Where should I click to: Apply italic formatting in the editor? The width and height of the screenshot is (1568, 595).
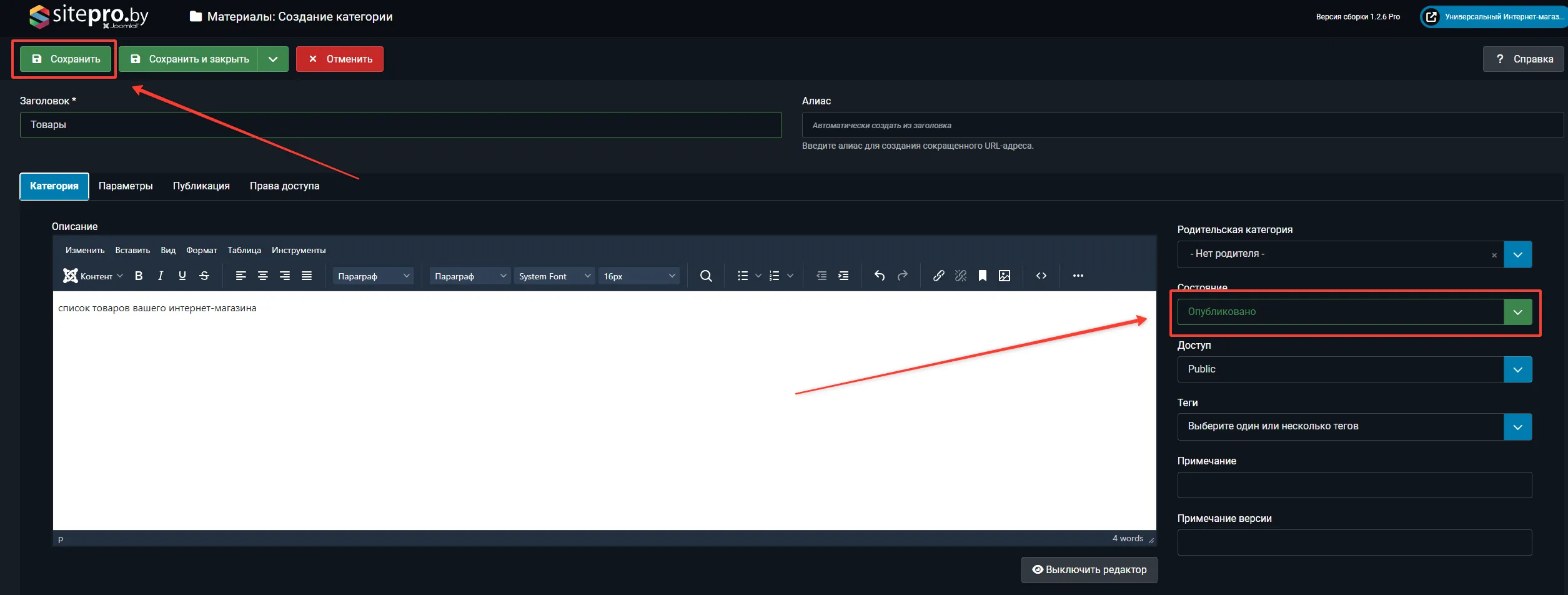[x=161, y=276]
